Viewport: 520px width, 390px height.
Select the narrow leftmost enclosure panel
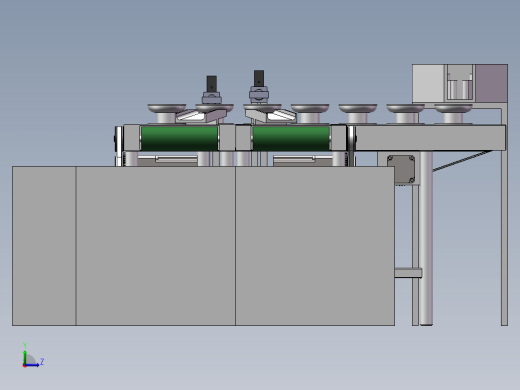point(44,246)
